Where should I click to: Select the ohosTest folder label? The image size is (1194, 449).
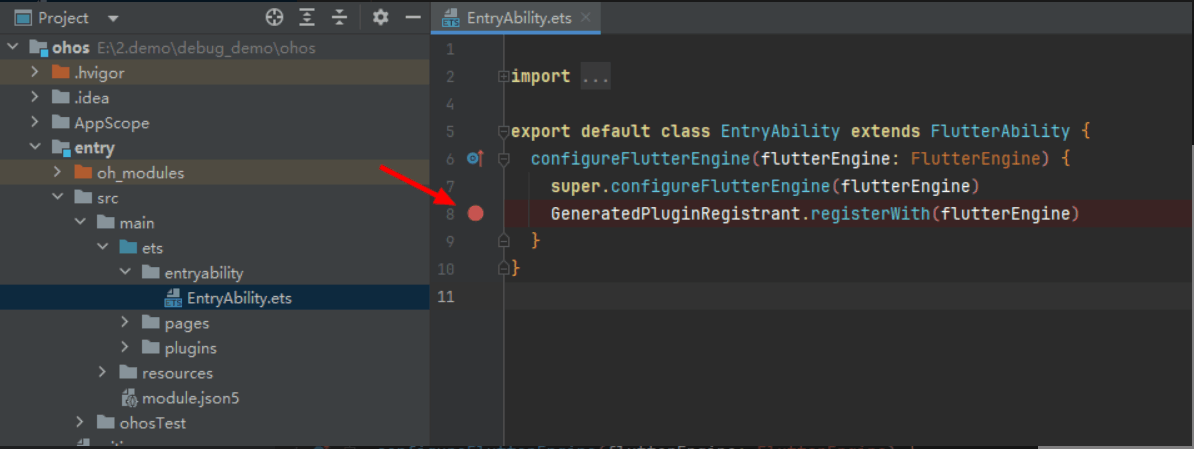152,422
